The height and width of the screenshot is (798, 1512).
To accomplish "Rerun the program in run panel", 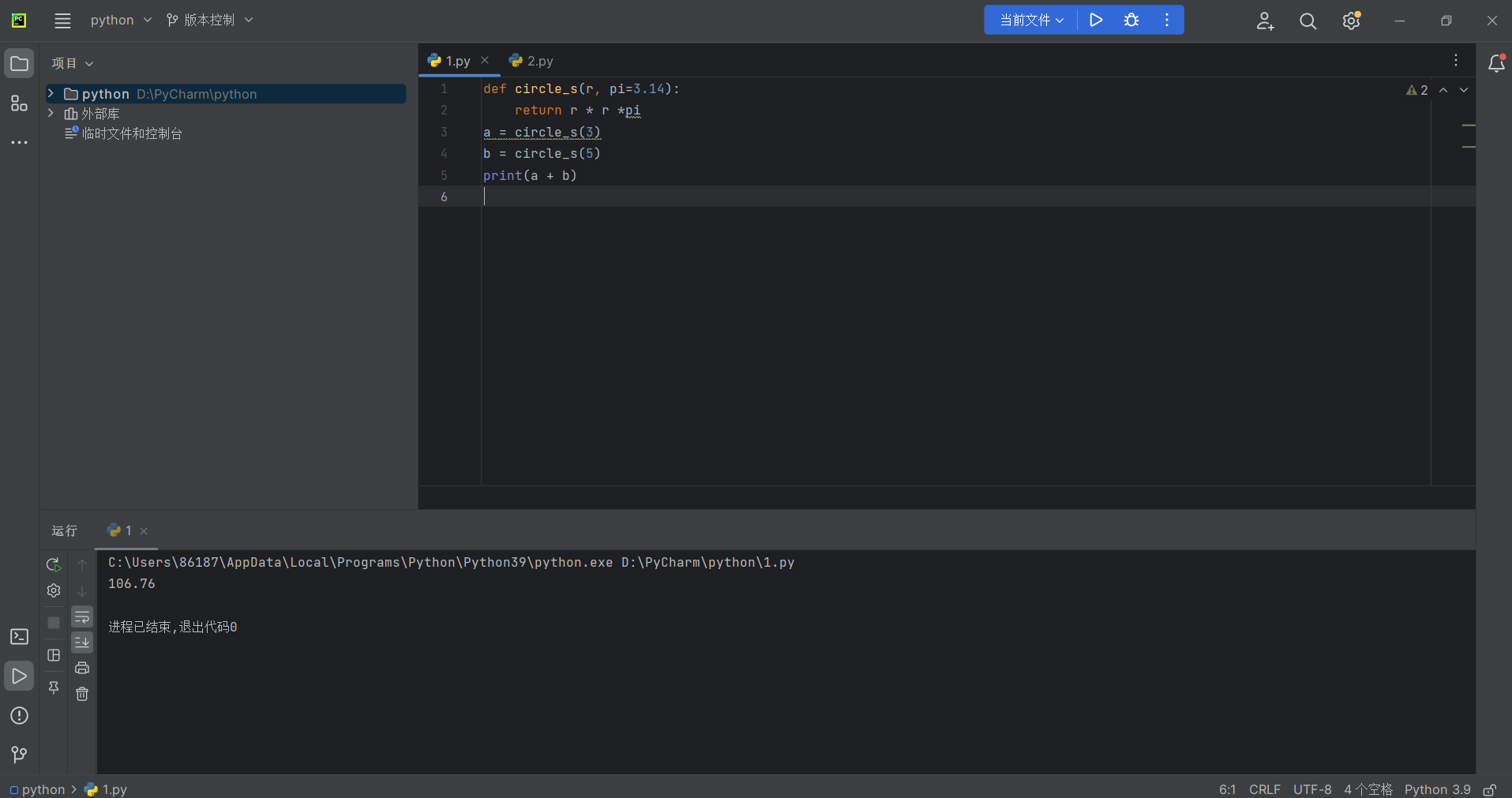I will [54, 564].
